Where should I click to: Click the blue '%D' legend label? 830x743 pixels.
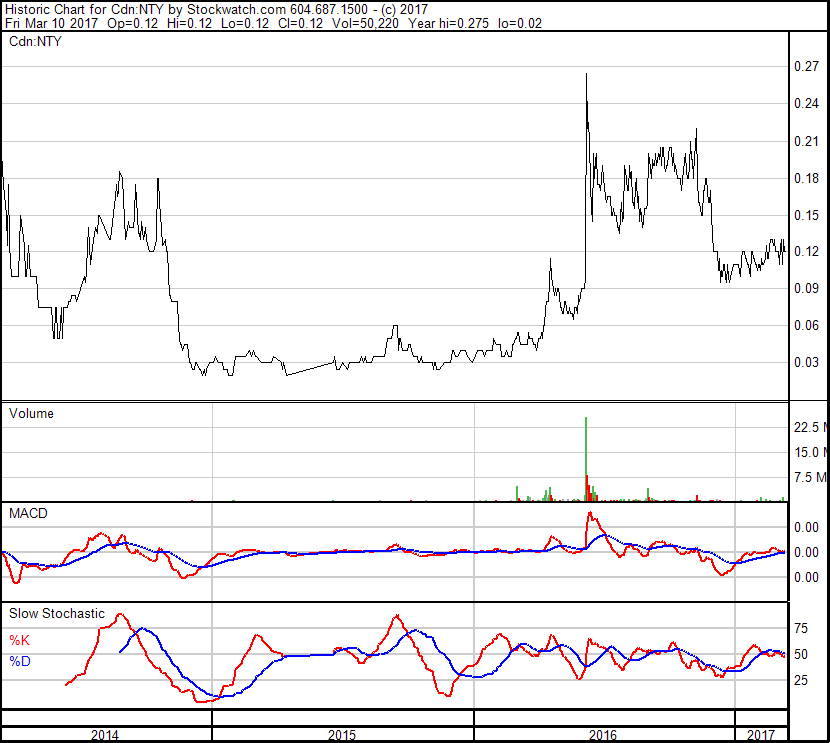20,661
